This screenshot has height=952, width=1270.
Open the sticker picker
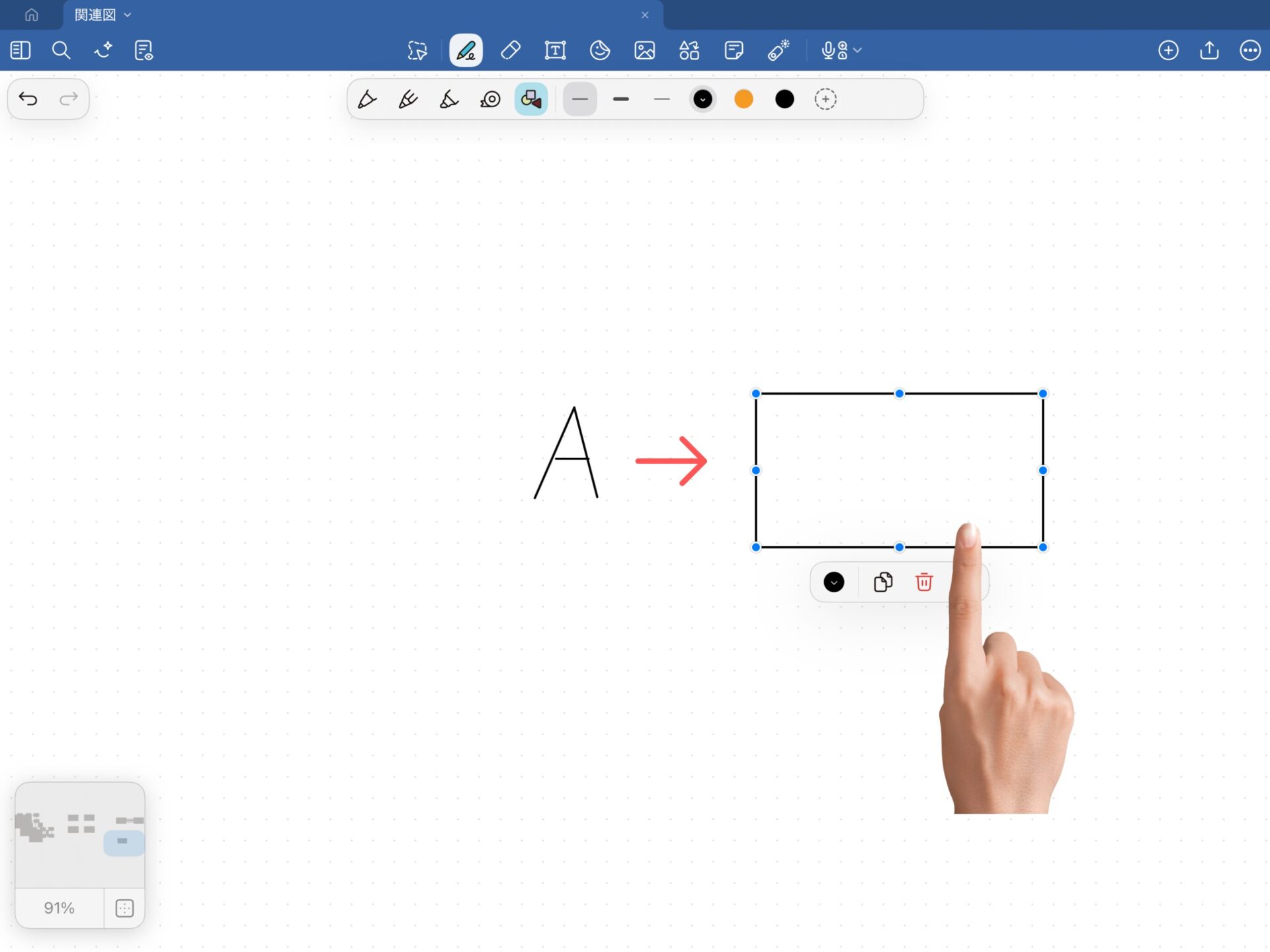click(599, 50)
